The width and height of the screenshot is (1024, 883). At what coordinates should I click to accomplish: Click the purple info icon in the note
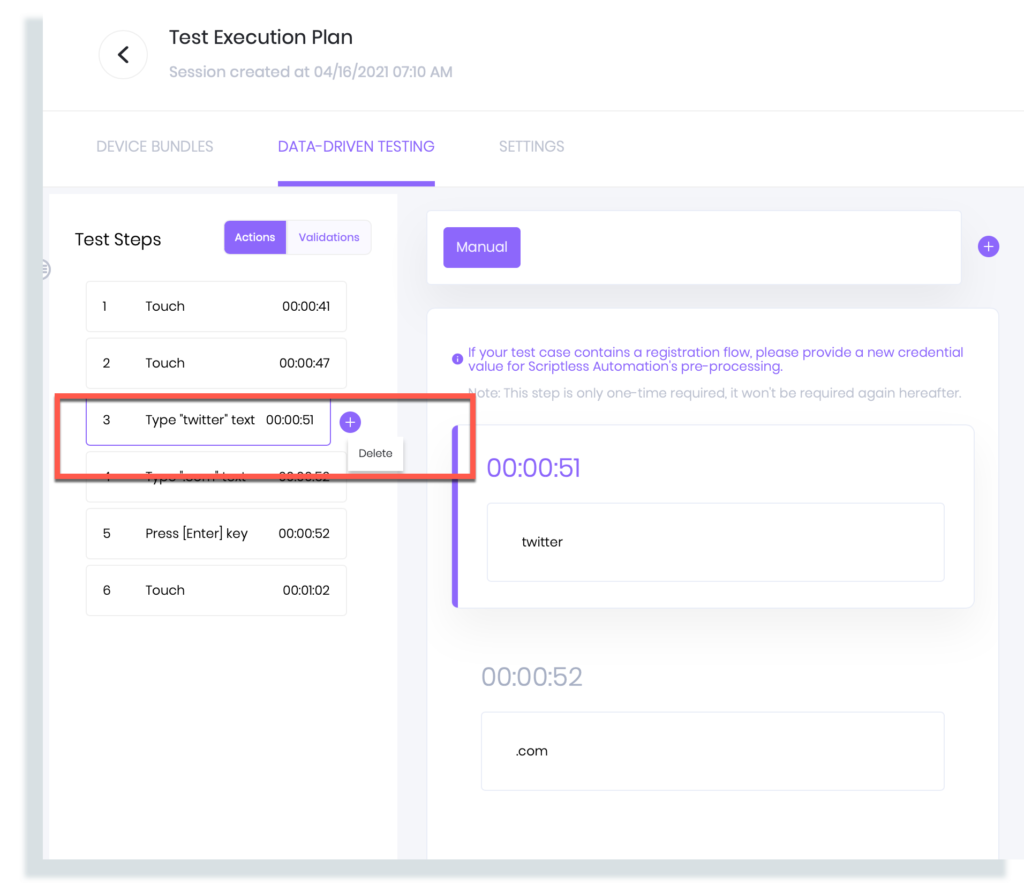point(458,357)
